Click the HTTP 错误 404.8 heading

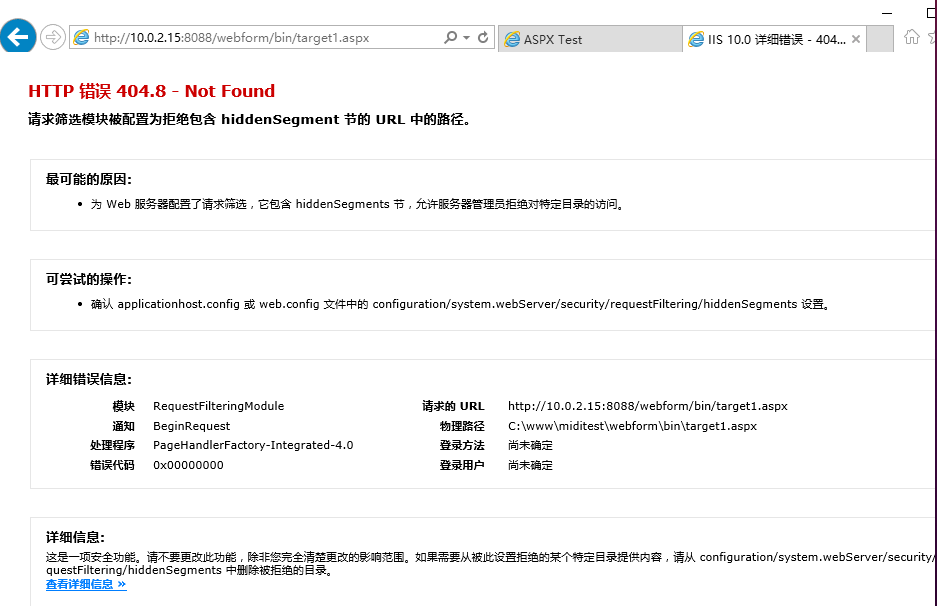(x=151, y=91)
